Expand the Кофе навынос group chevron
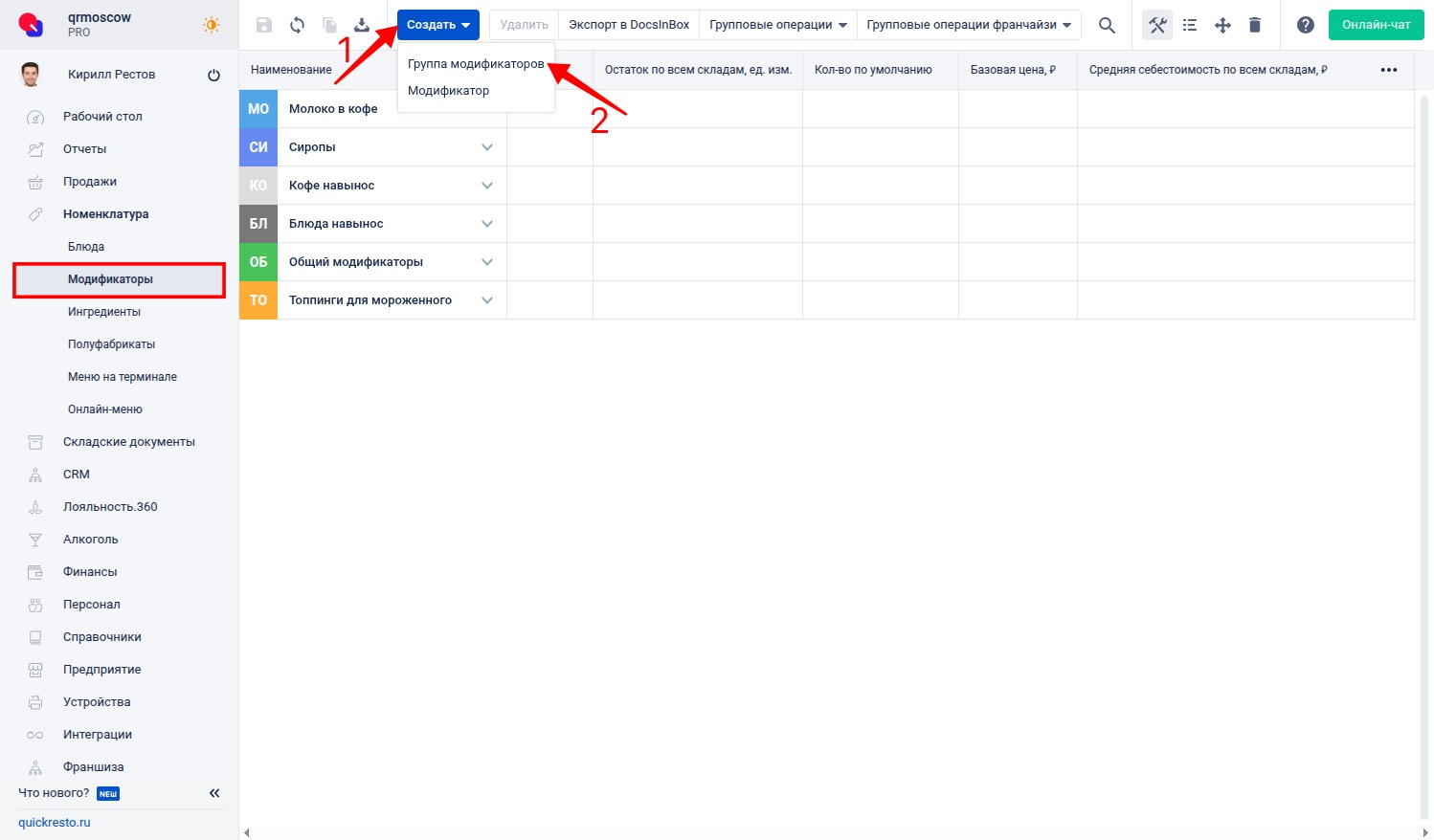The image size is (1434, 840). click(487, 186)
